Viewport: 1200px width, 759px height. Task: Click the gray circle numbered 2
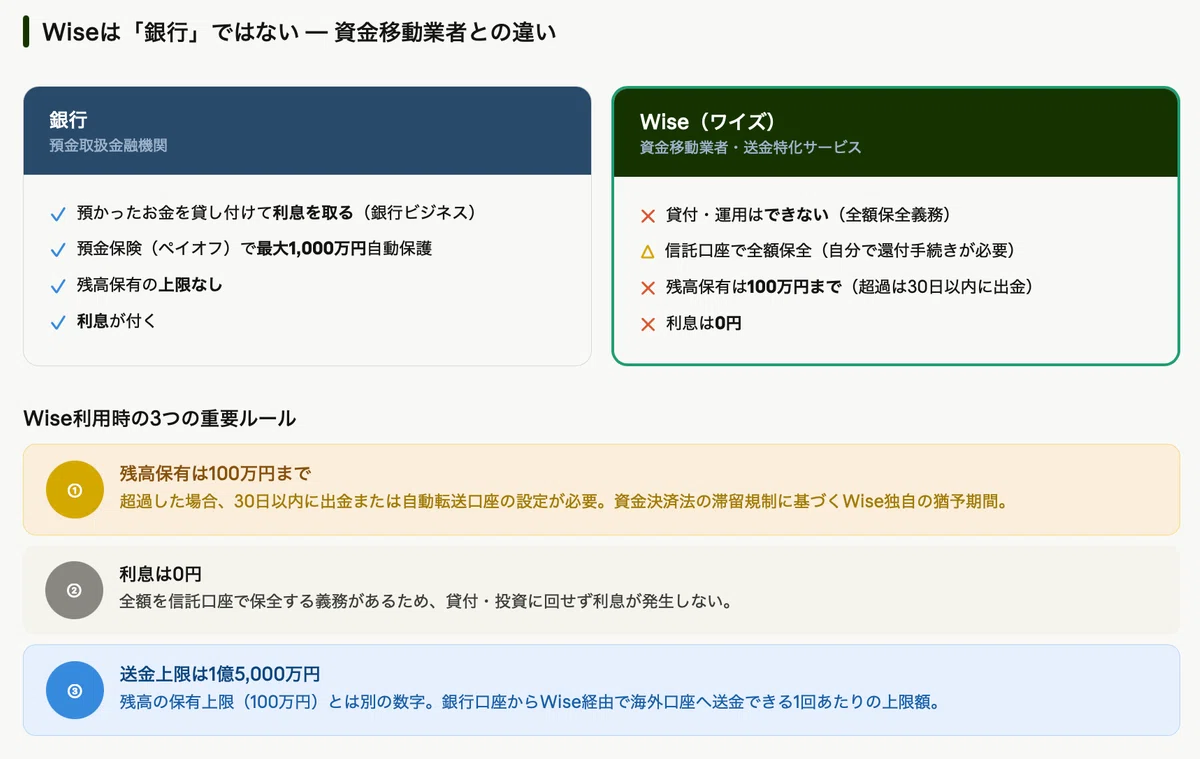click(x=74, y=590)
